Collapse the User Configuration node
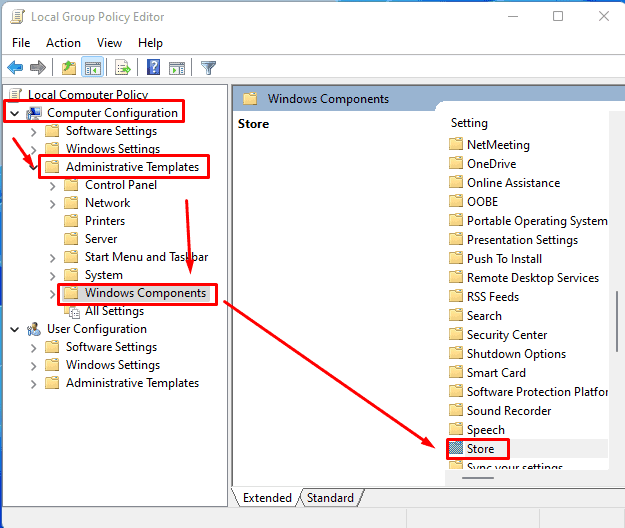Screen dimensions: 625x528 15,330
